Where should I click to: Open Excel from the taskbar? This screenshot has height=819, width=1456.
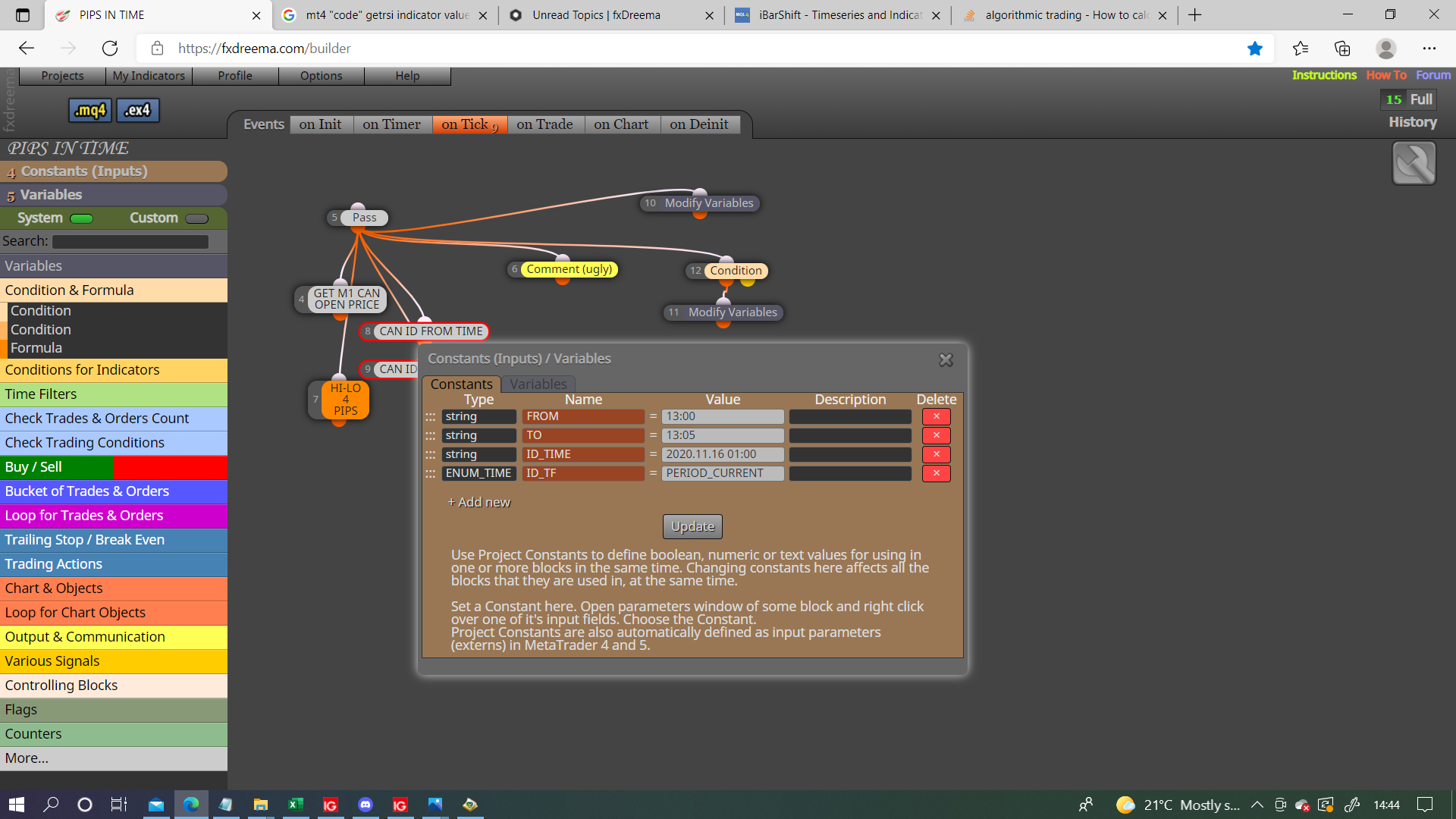tap(296, 805)
